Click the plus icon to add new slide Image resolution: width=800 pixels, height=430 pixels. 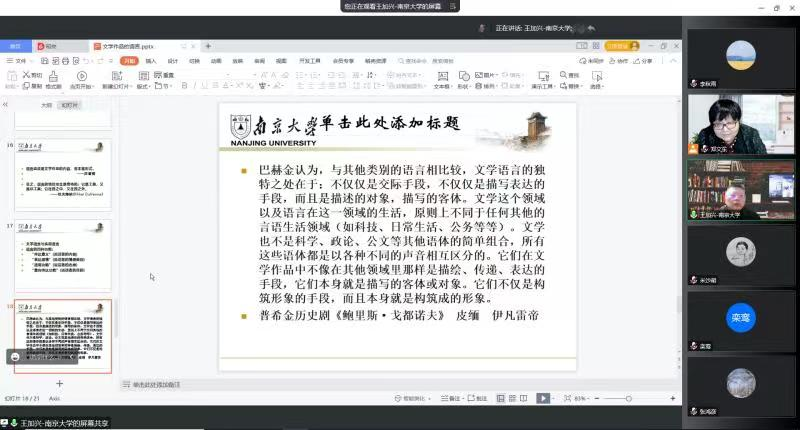59,383
